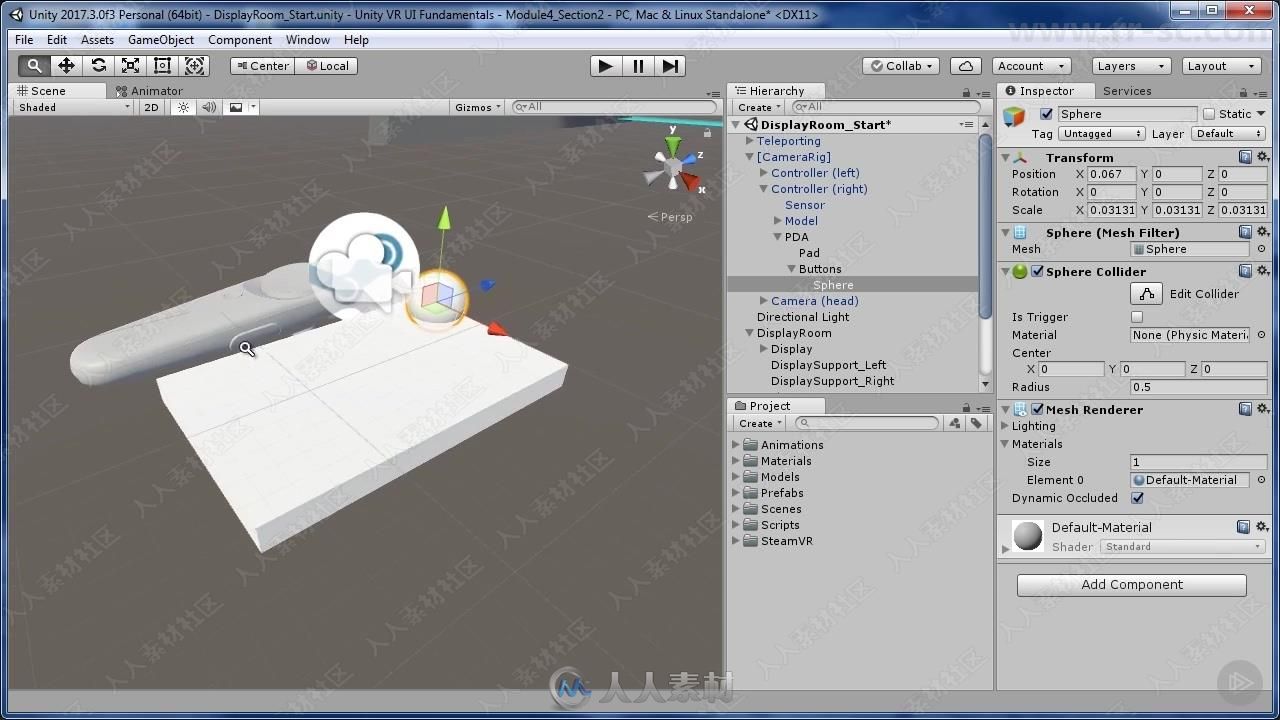This screenshot has width=1280, height=720.
Task: Toggle the Sphere active checkbox
Action: pos(1046,114)
